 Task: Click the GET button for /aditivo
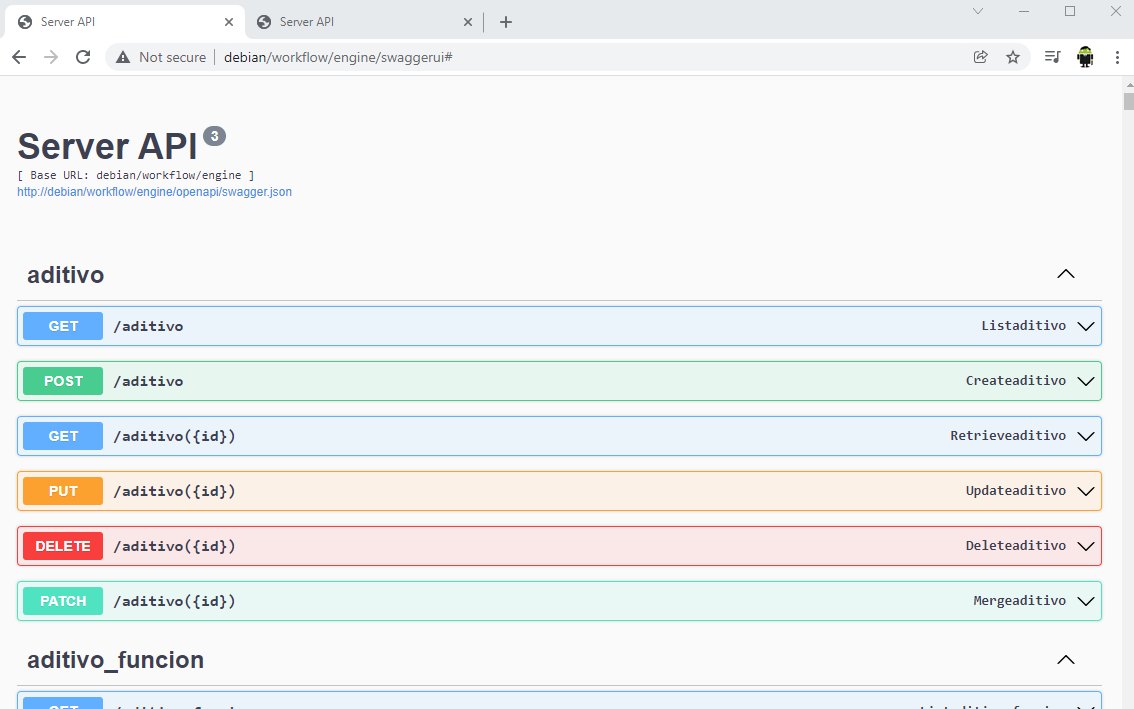coord(63,326)
